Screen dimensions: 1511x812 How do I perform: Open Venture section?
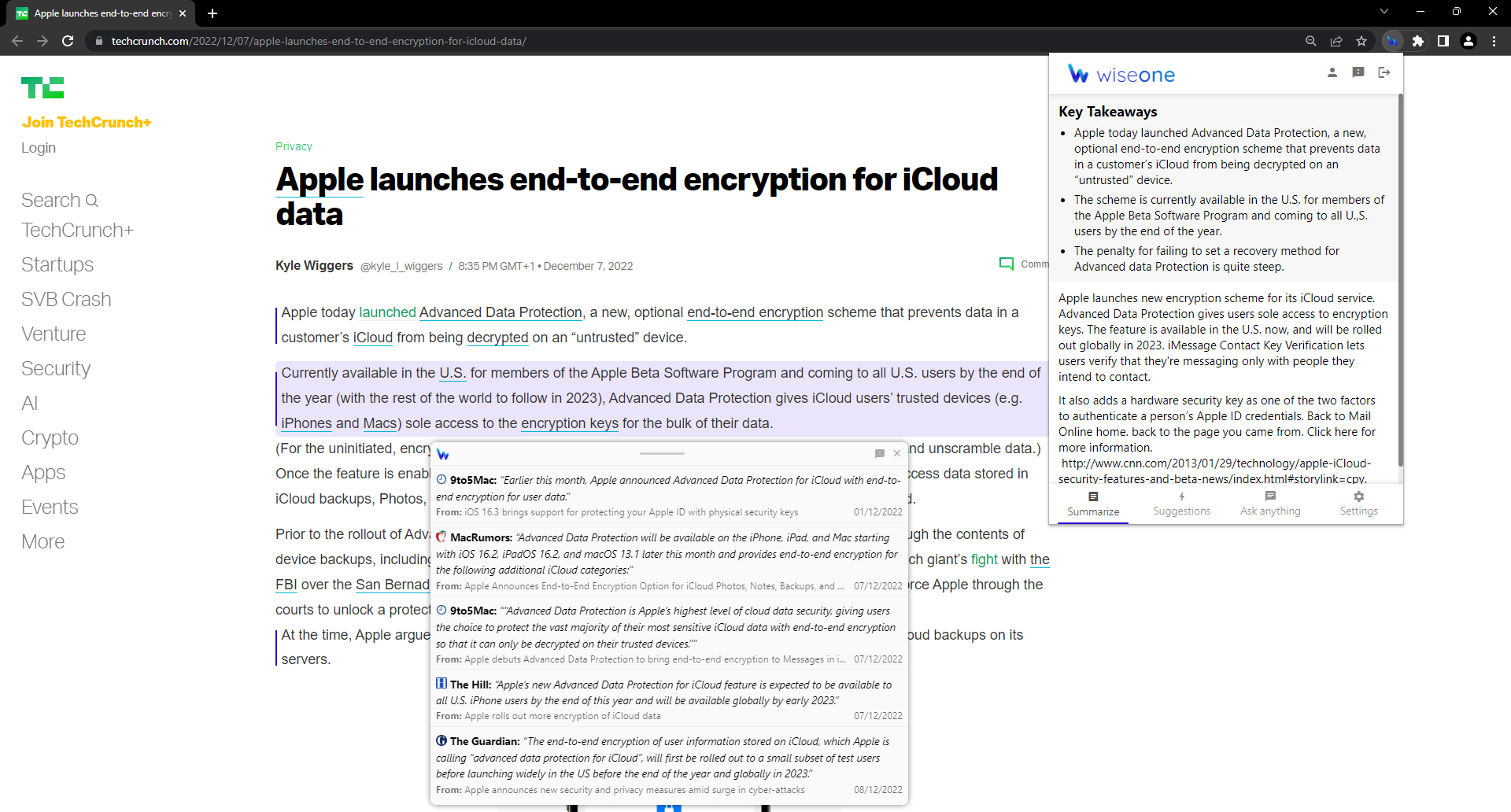click(54, 334)
